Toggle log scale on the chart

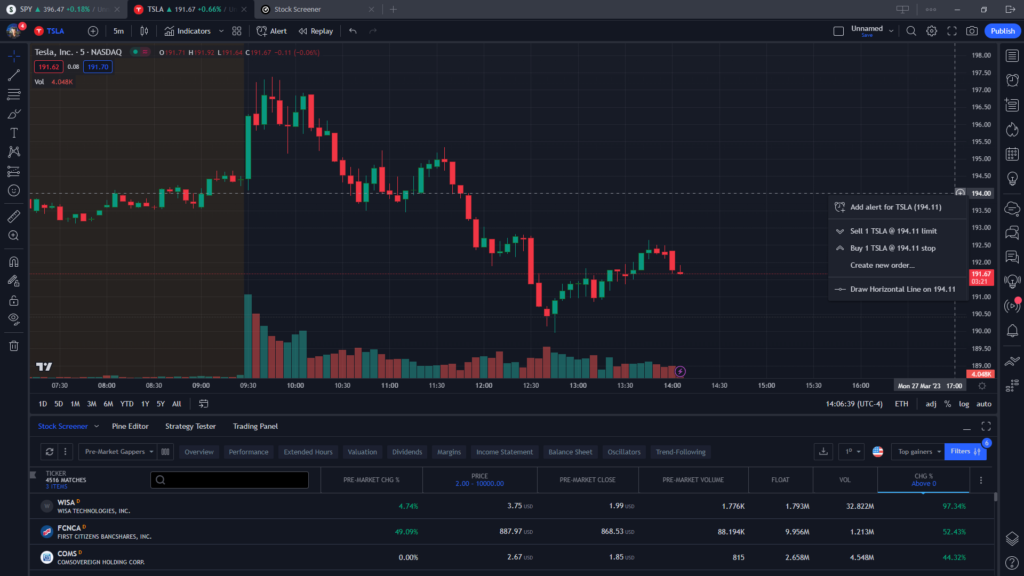coord(964,404)
